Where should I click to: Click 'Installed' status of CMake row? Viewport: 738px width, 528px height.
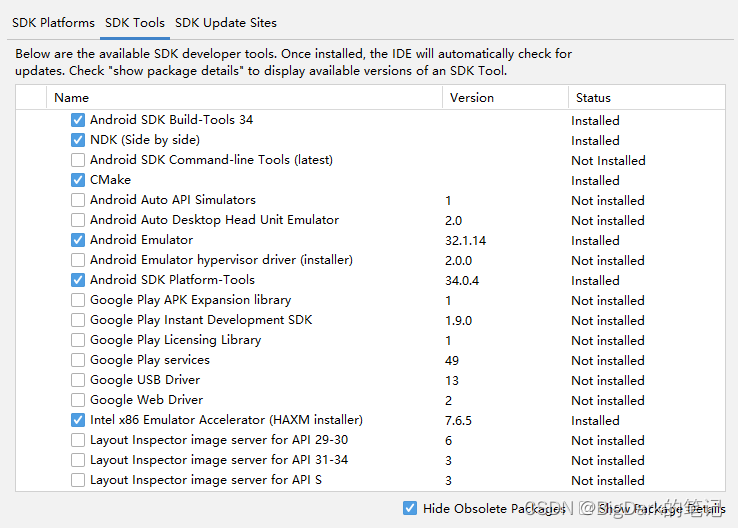pos(595,181)
